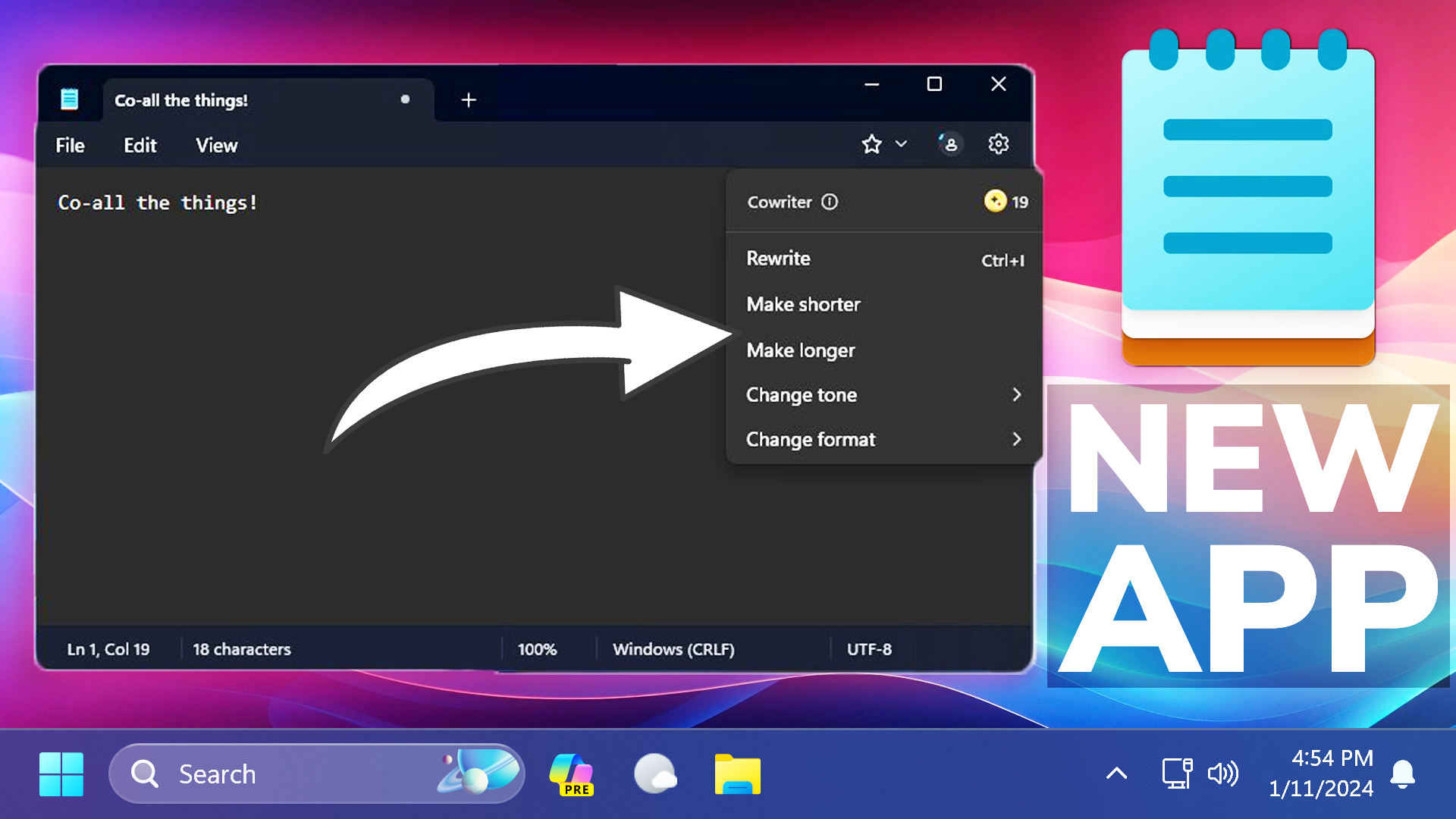Choose Make longer option

pos(884,350)
